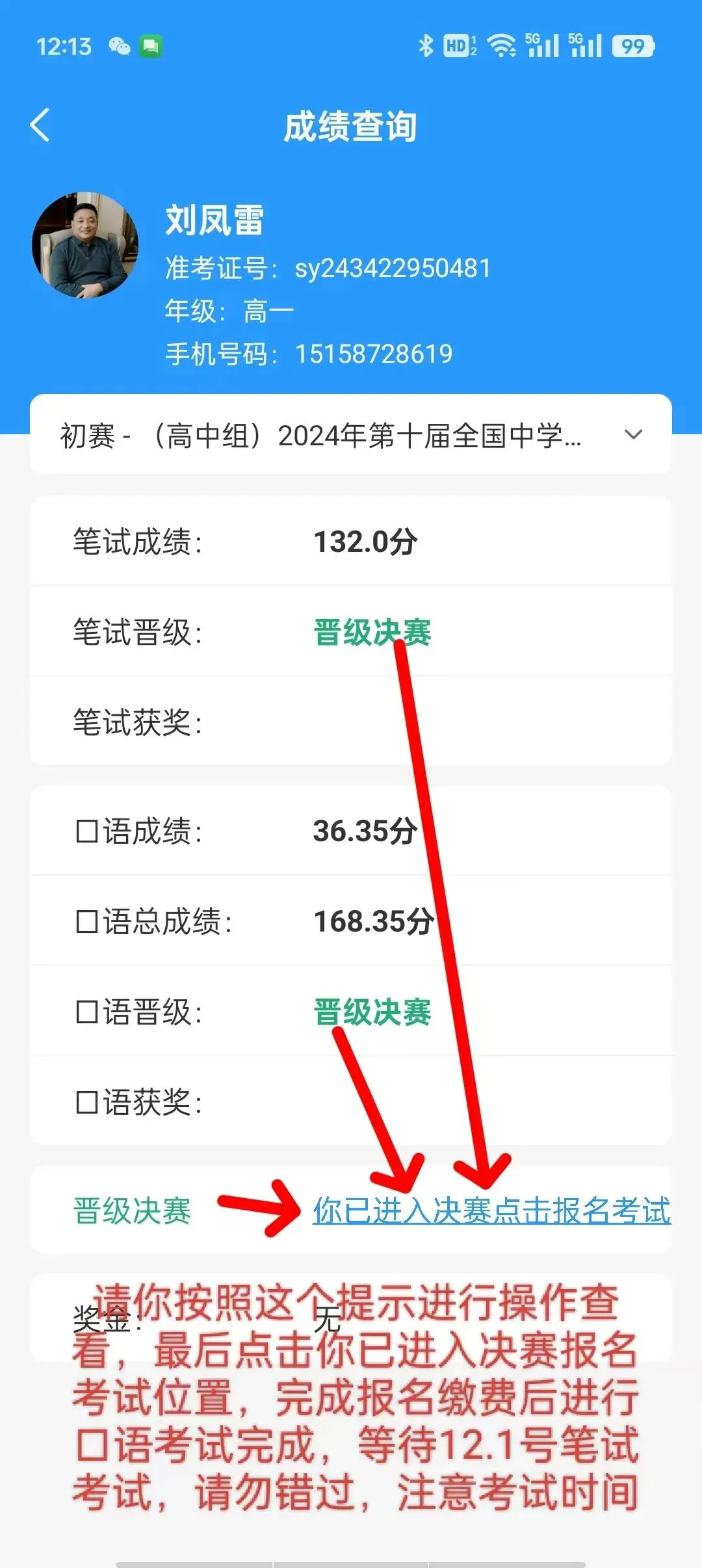Tap the battery level 99 indicator
The height and width of the screenshot is (1568, 702).
click(633, 46)
